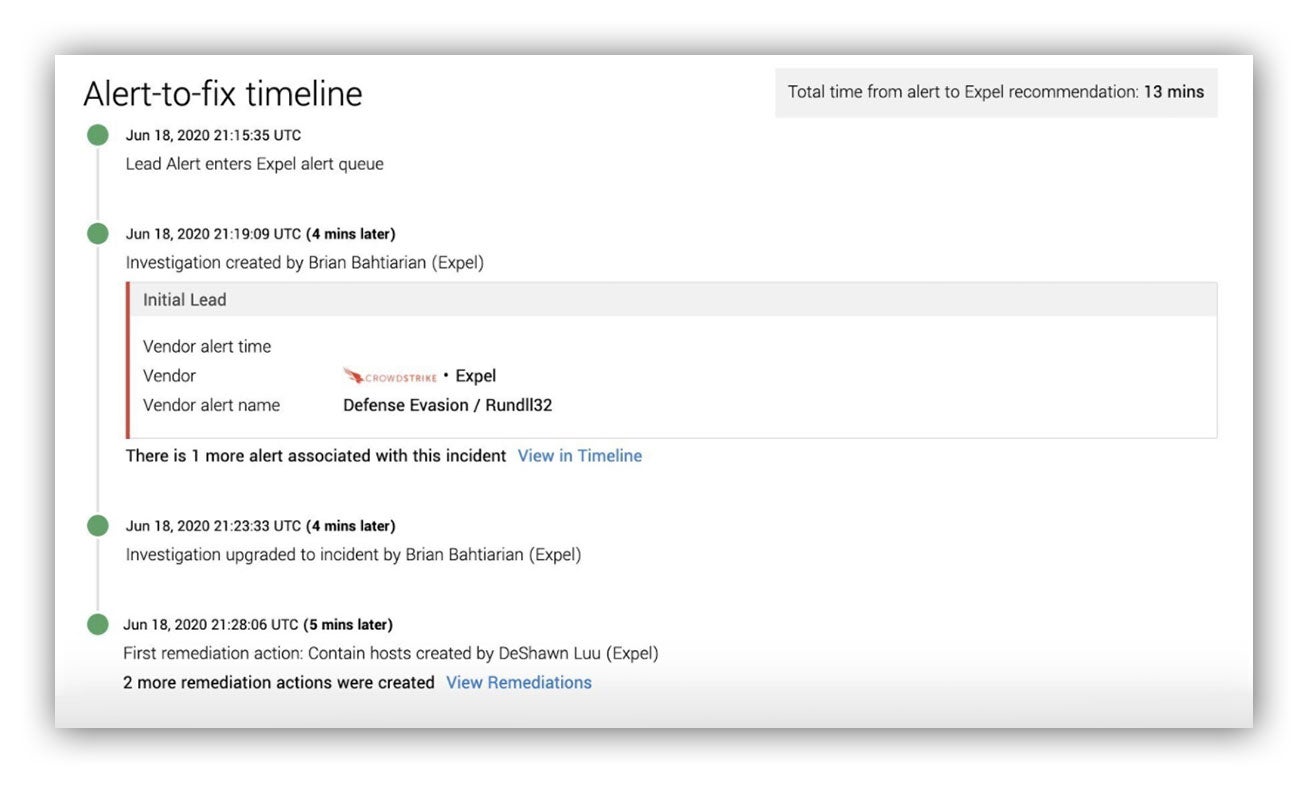The image size is (1308, 787).
Task: Click the 'Vendor alert time' label
Action: pos(207,347)
